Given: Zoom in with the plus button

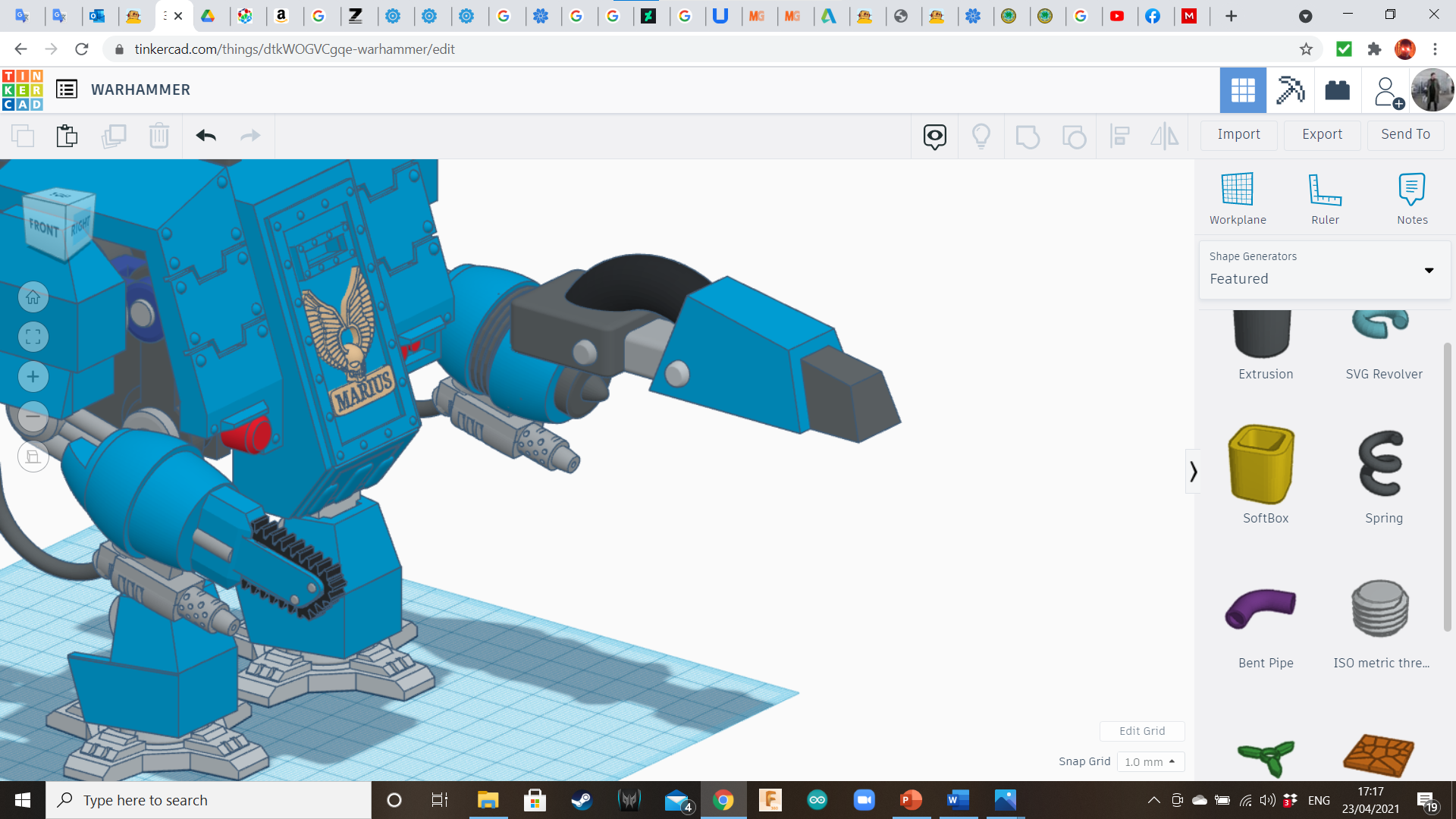Looking at the screenshot, I should pos(33,377).
